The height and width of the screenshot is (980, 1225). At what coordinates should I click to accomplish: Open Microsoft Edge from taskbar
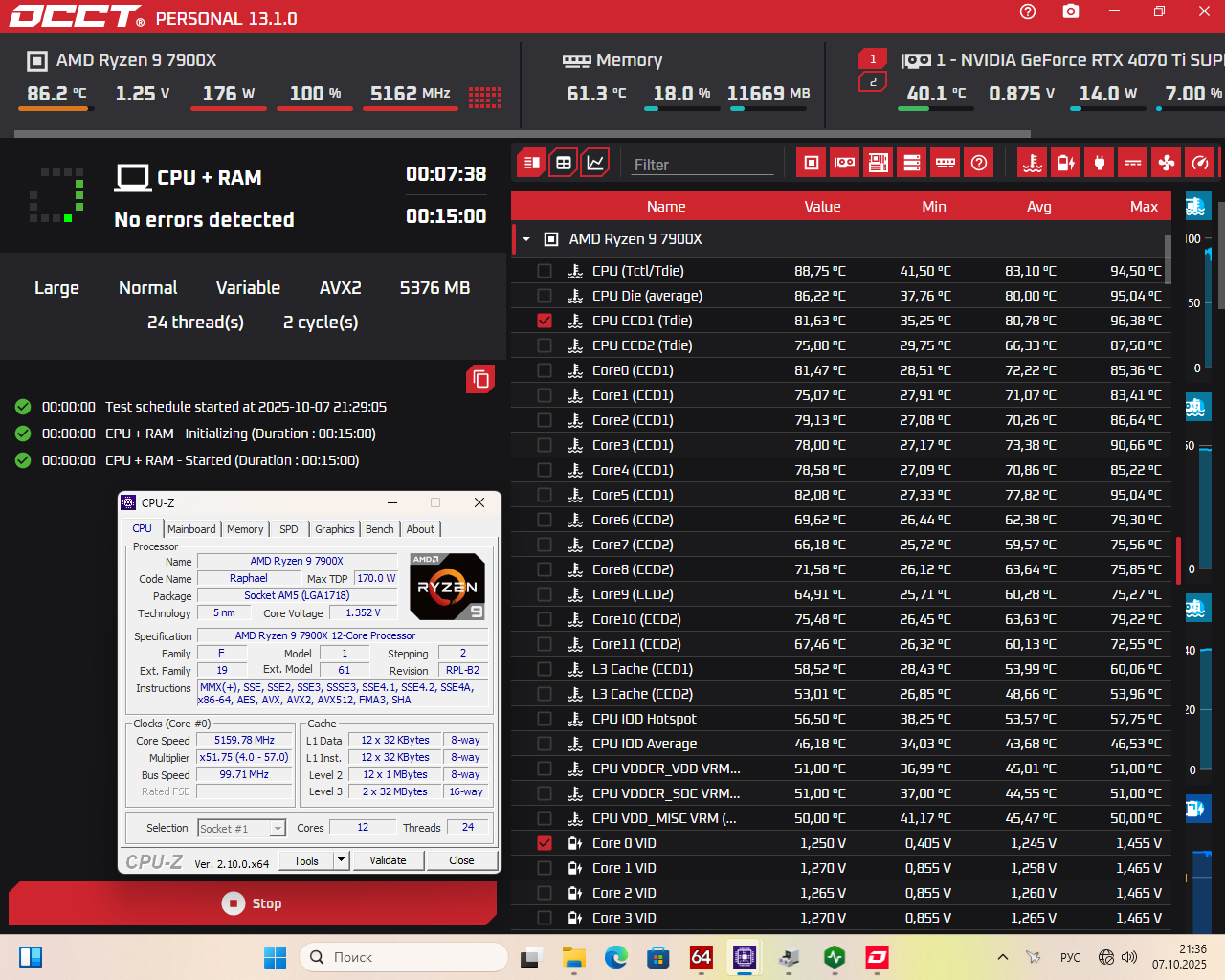coord(615,957)
